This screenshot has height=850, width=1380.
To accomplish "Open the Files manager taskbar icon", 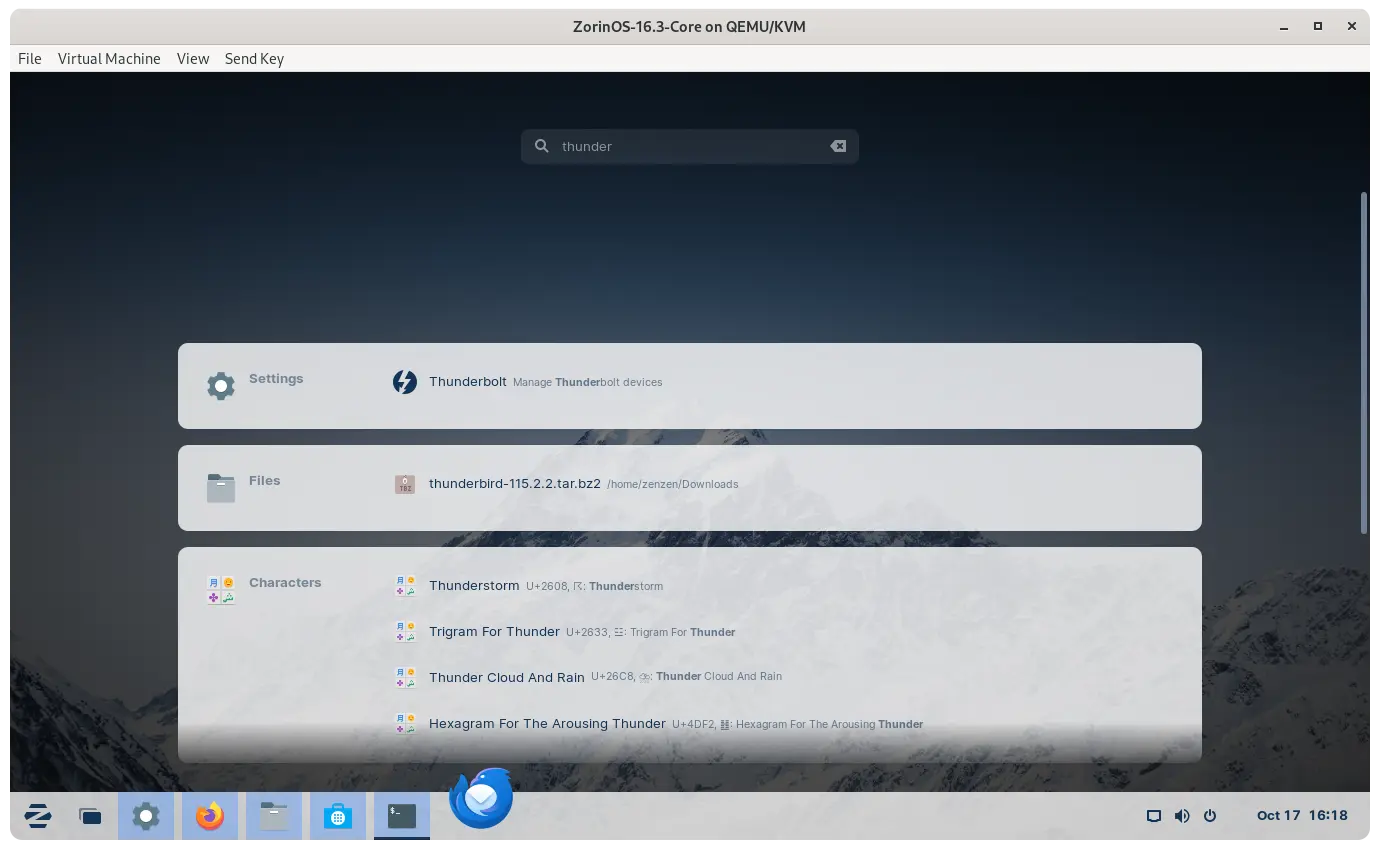I will point(274,816).
